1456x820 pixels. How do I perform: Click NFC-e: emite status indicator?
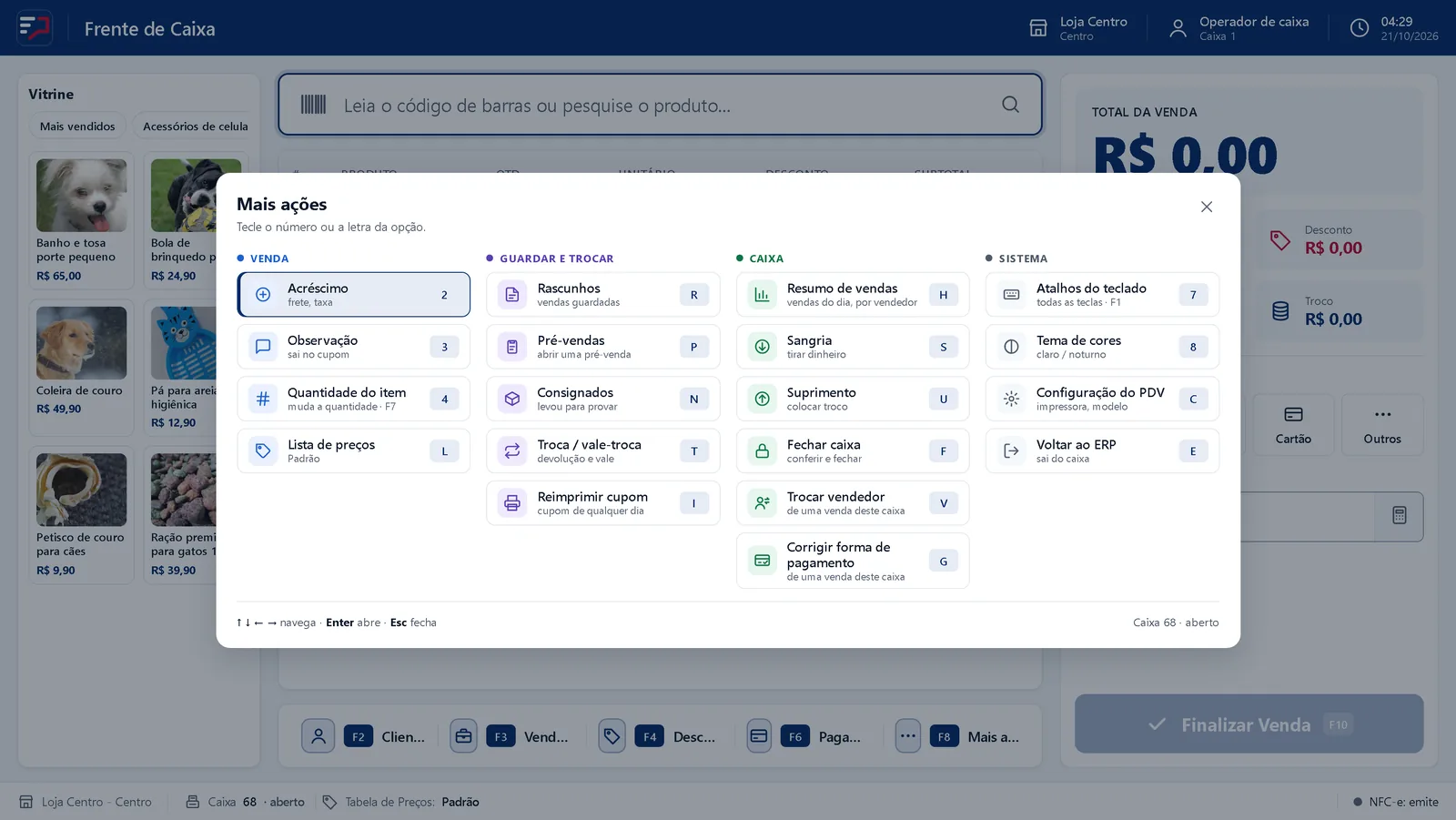(x=1396, y=802)
